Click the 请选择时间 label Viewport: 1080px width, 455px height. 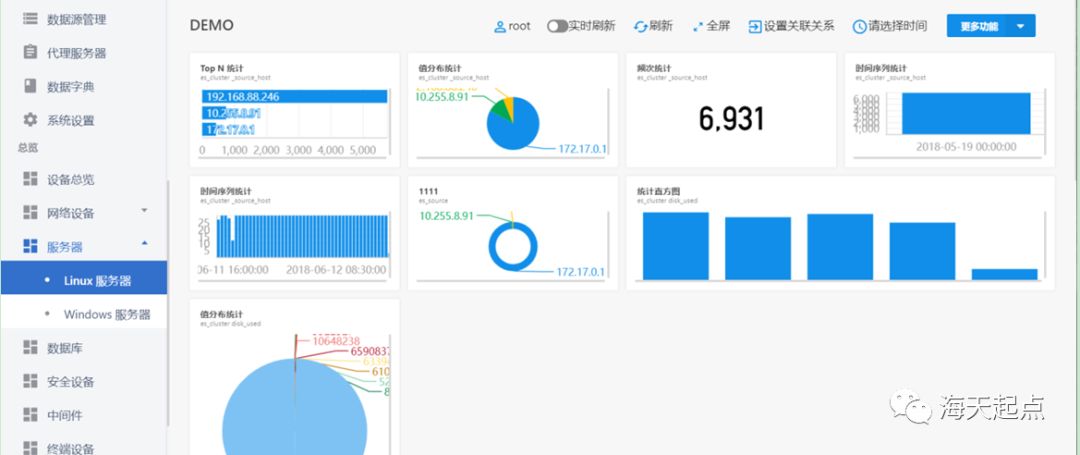pos(897,26)
